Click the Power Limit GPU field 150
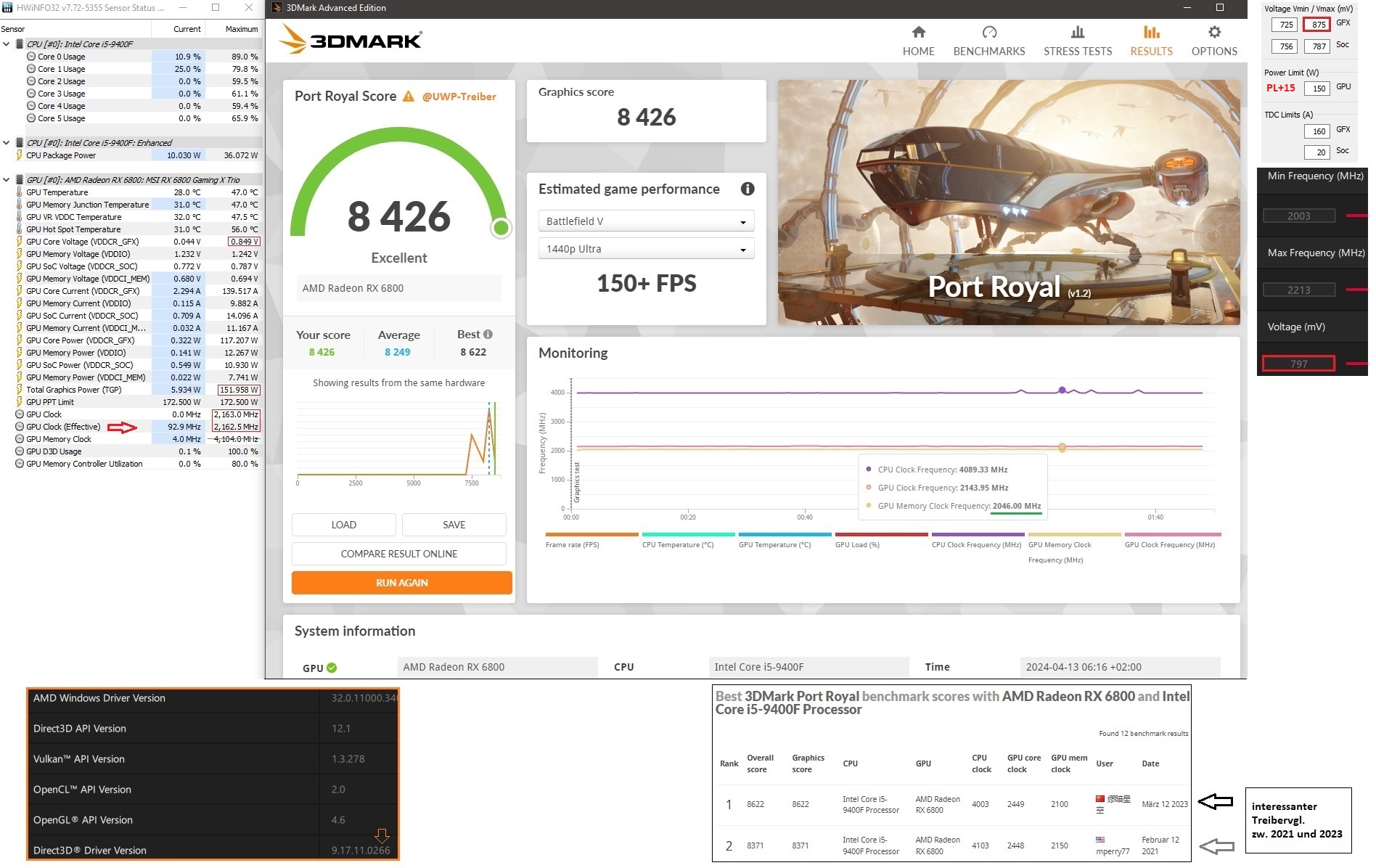The height and width of the screenshot is (868, 1376). tap(1316, 89)
